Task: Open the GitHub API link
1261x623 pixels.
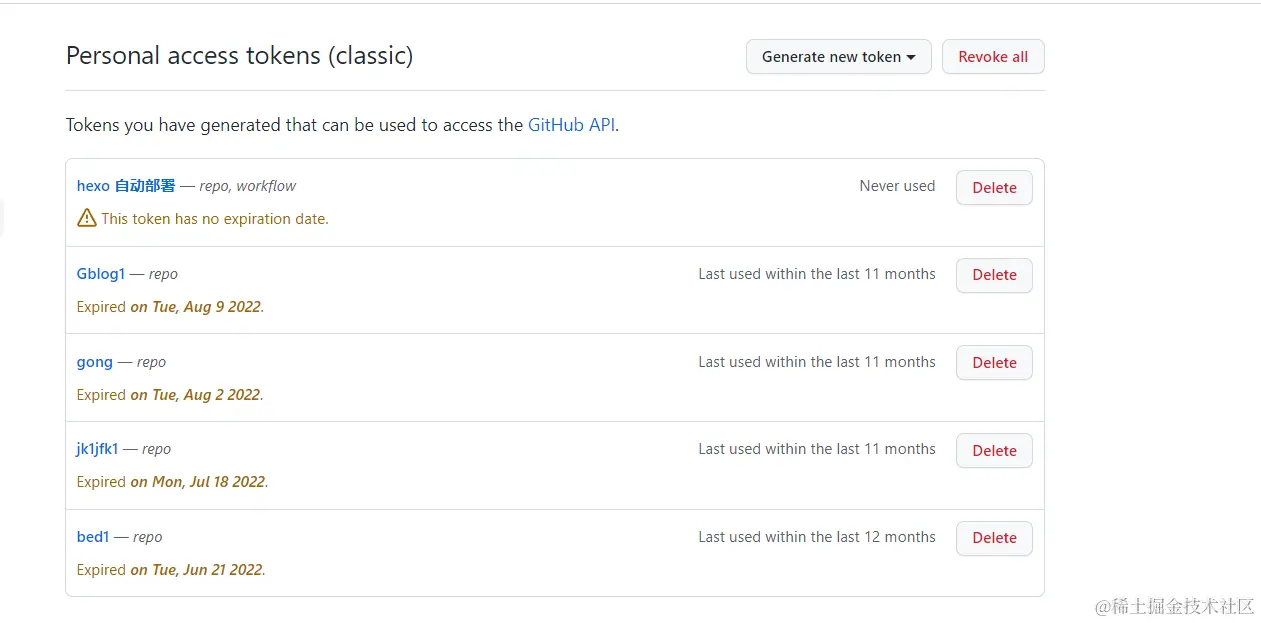Action: coord(571,125)
